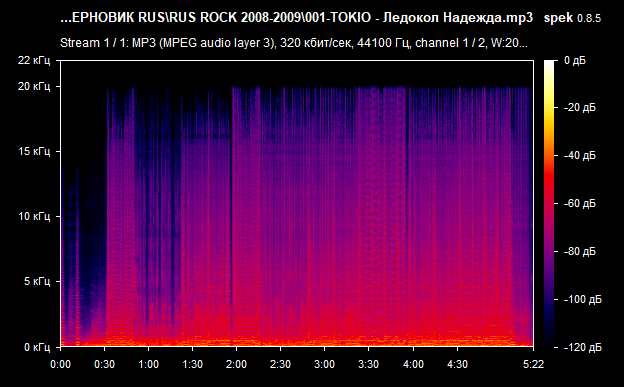624x387 pixels.
Task: Click the '-60 дБ' level scale label
Action: tap(580, 204)
